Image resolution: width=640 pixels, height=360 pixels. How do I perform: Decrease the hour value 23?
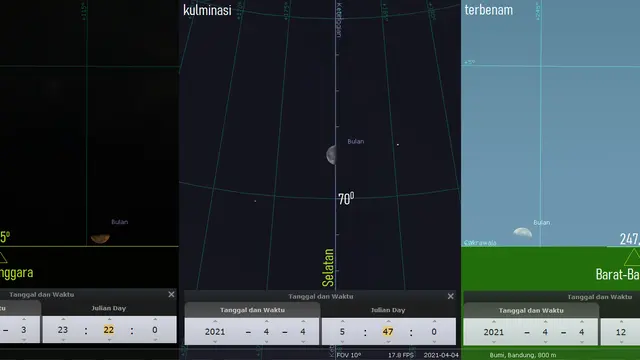(x=63, y=340)
